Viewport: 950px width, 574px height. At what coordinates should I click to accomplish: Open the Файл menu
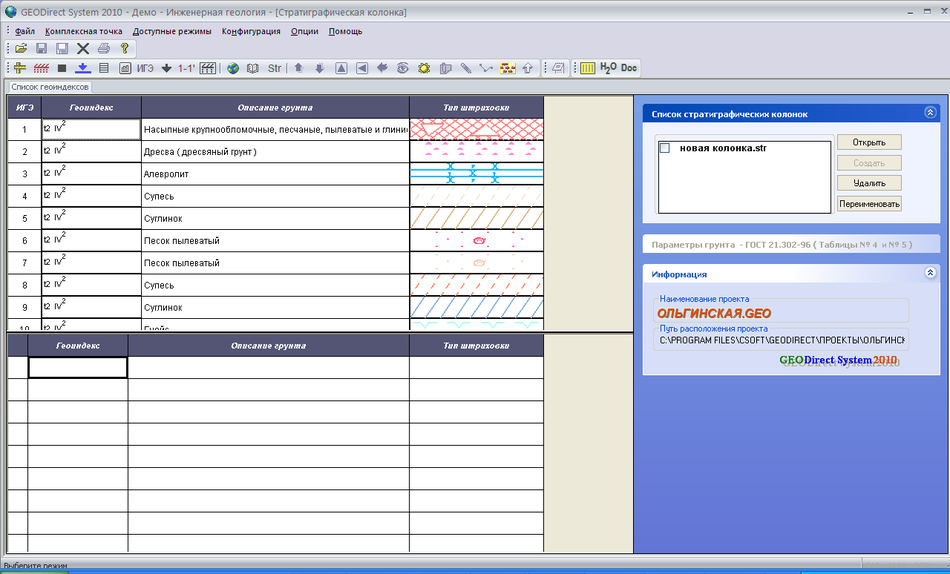click(x=25, y=32)
